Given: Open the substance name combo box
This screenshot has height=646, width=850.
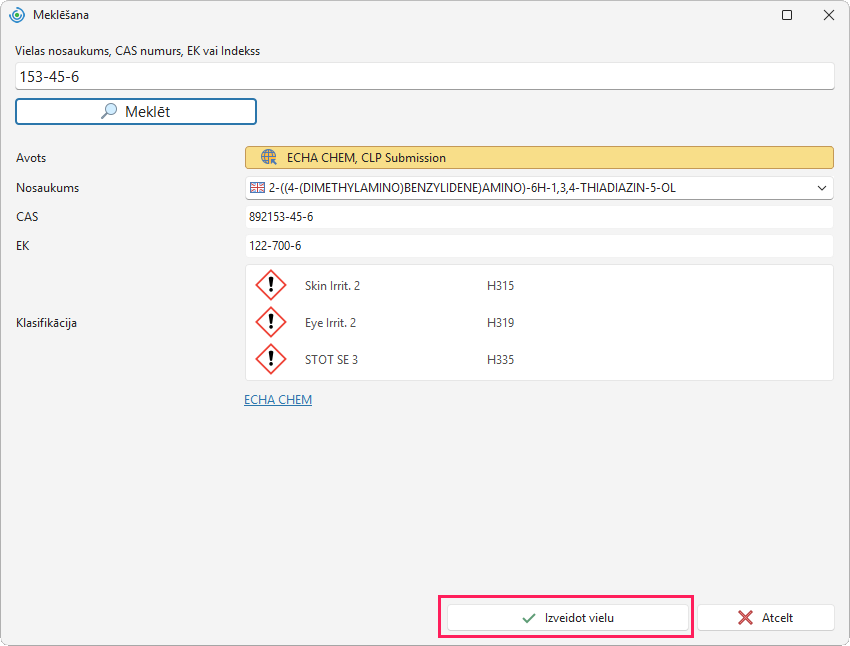Looking at the screenshot, I should pos(539,188).
